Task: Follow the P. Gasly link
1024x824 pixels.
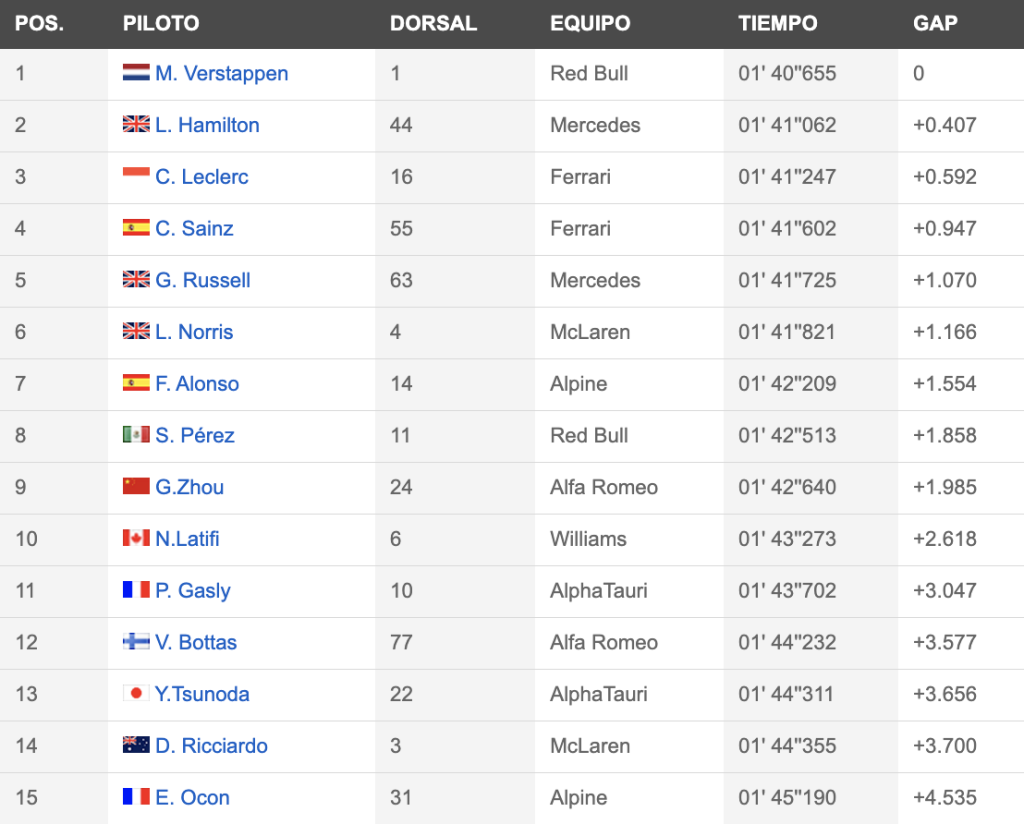Action: [193, 590]
